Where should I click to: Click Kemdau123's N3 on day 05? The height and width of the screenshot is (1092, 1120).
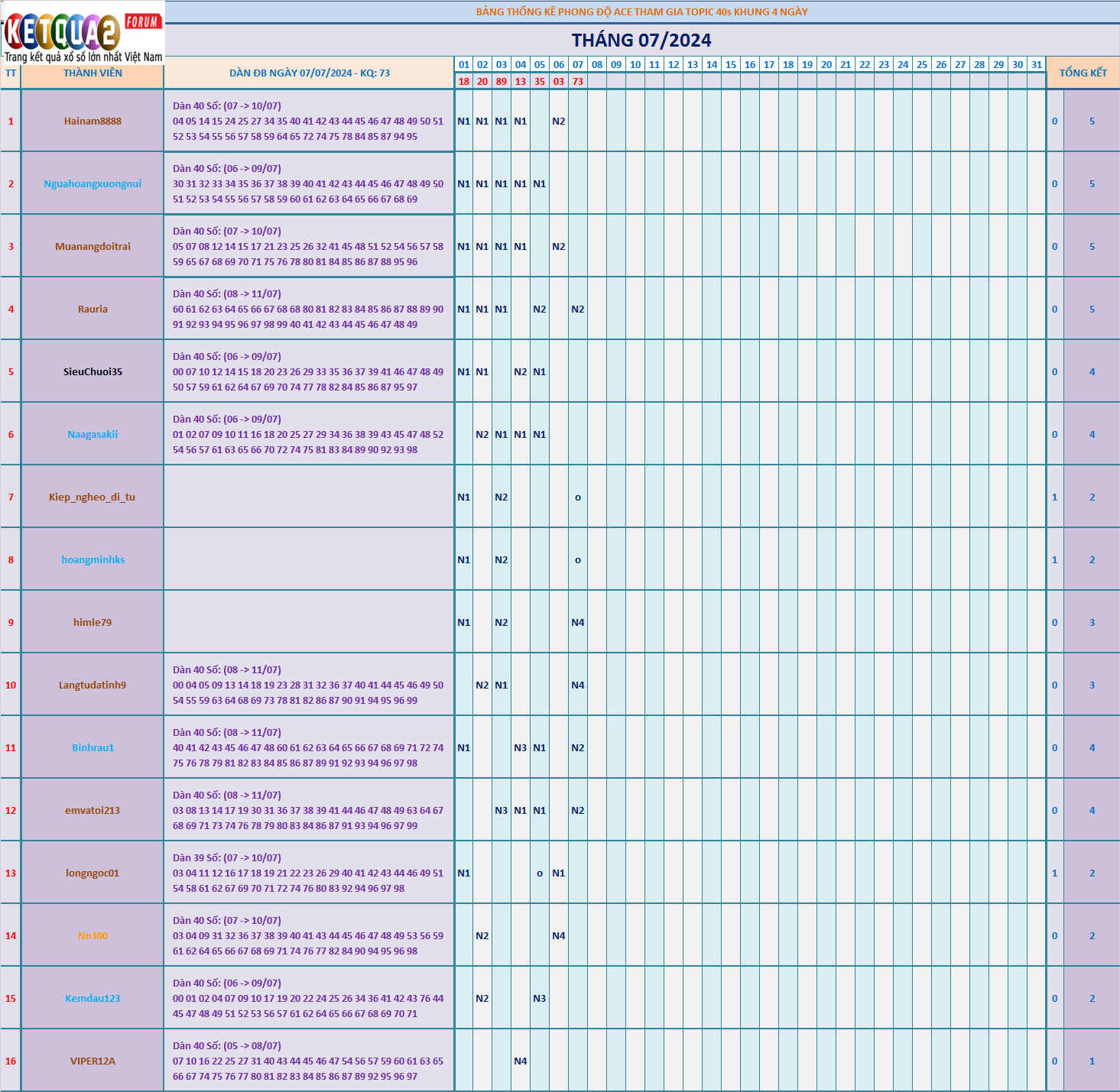pos(540,998)
